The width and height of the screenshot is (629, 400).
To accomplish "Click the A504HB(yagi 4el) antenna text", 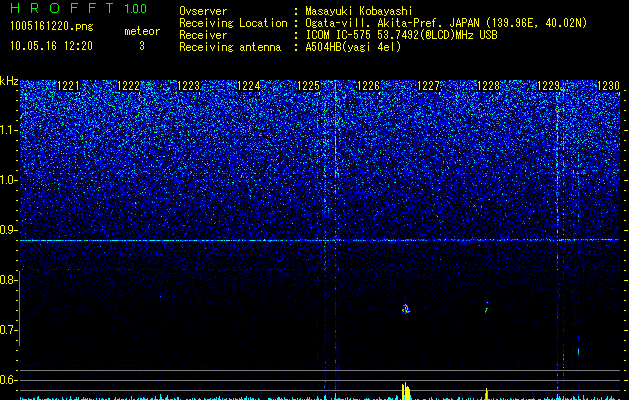I will [353, 47].
